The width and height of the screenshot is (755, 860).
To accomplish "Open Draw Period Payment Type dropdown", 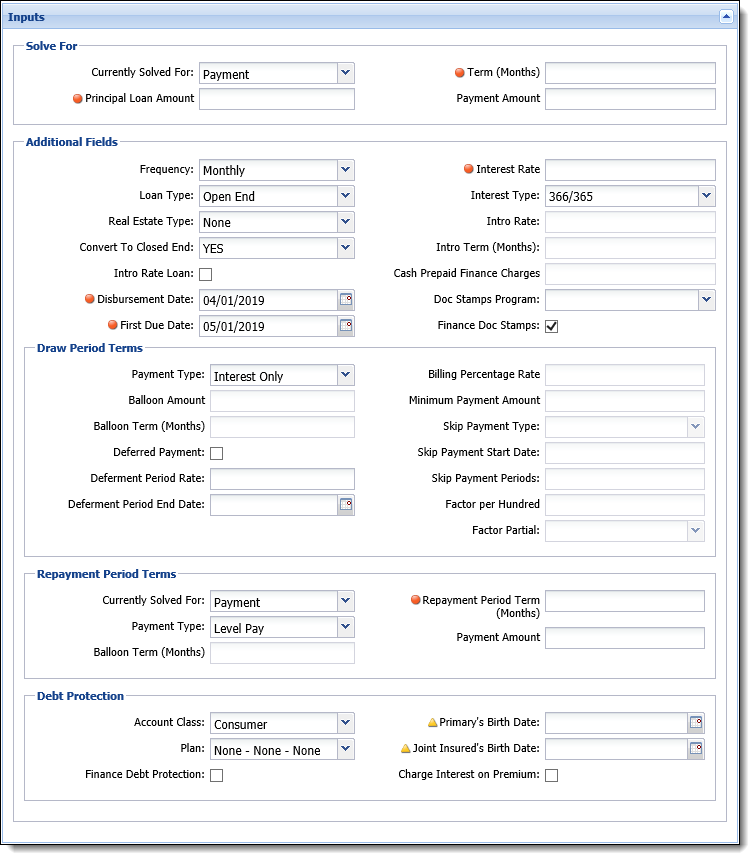I will pos(345,375).
